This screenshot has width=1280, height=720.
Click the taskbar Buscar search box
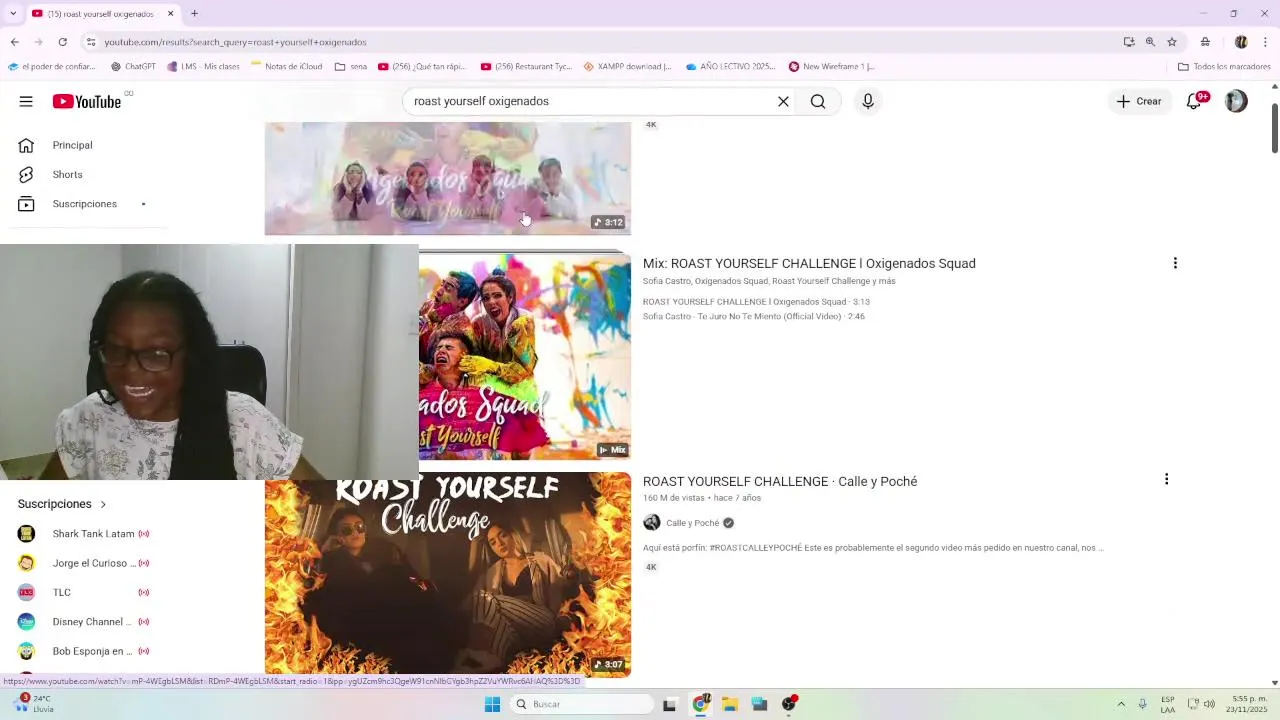[x=583, y=704]
